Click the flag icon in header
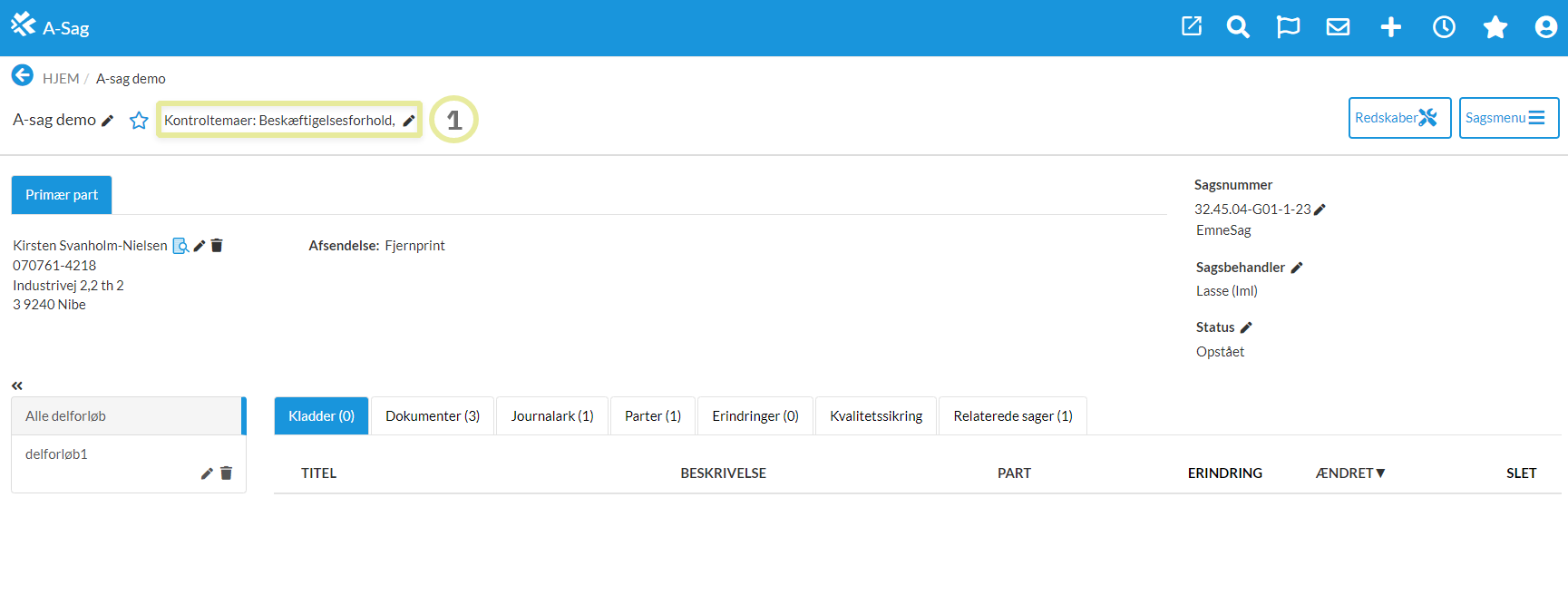The width and height of the screenshot is (1568, 595). click(1288, 27)
